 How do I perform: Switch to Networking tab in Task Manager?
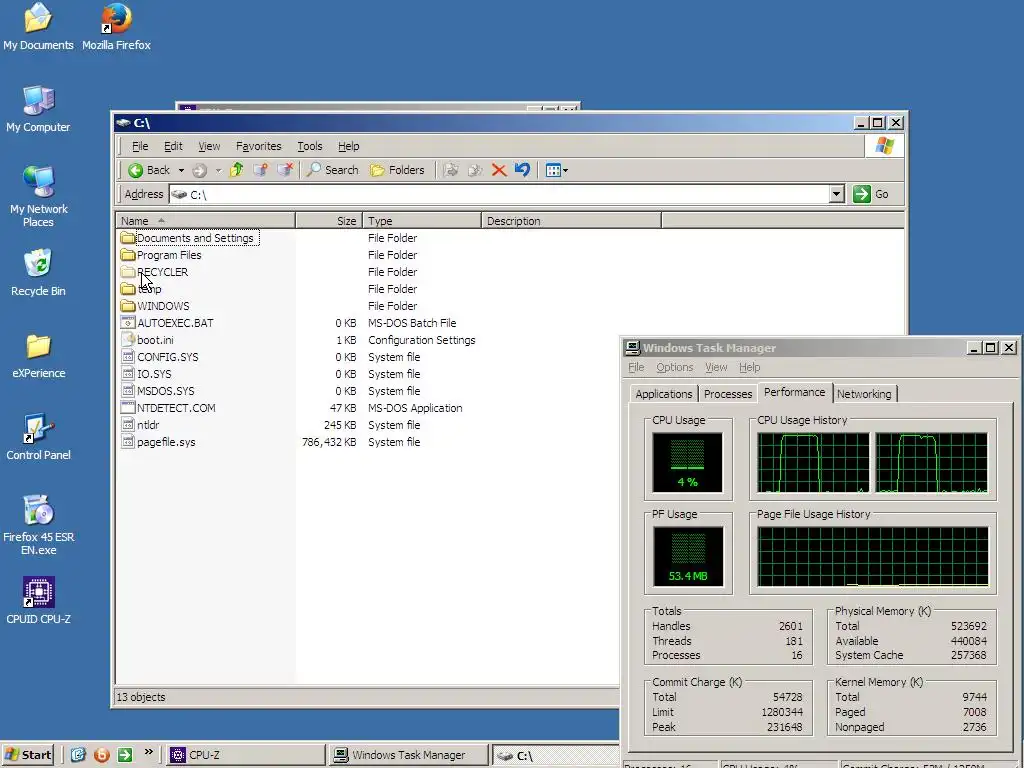point(864,394)
